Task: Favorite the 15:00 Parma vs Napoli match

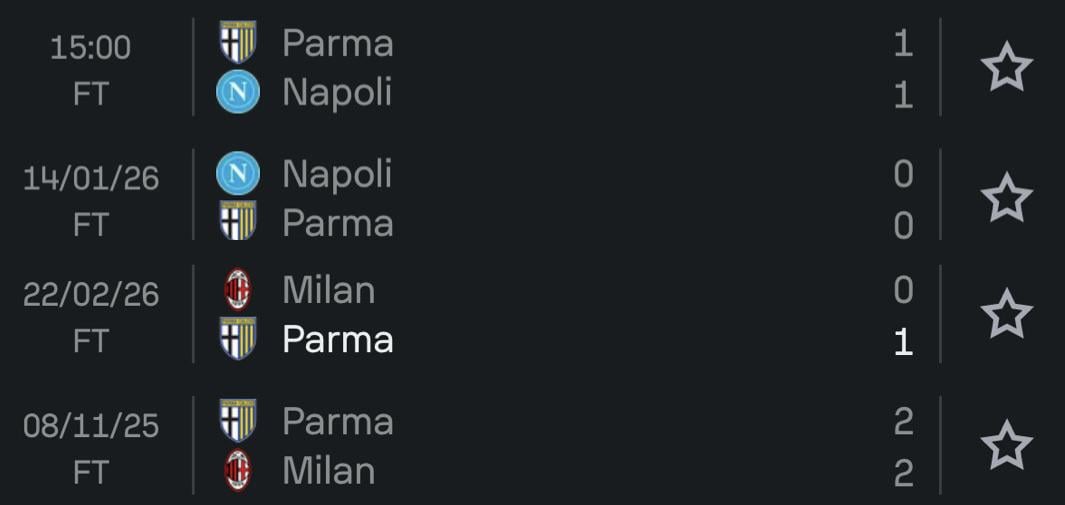Action: (1006, 68)
